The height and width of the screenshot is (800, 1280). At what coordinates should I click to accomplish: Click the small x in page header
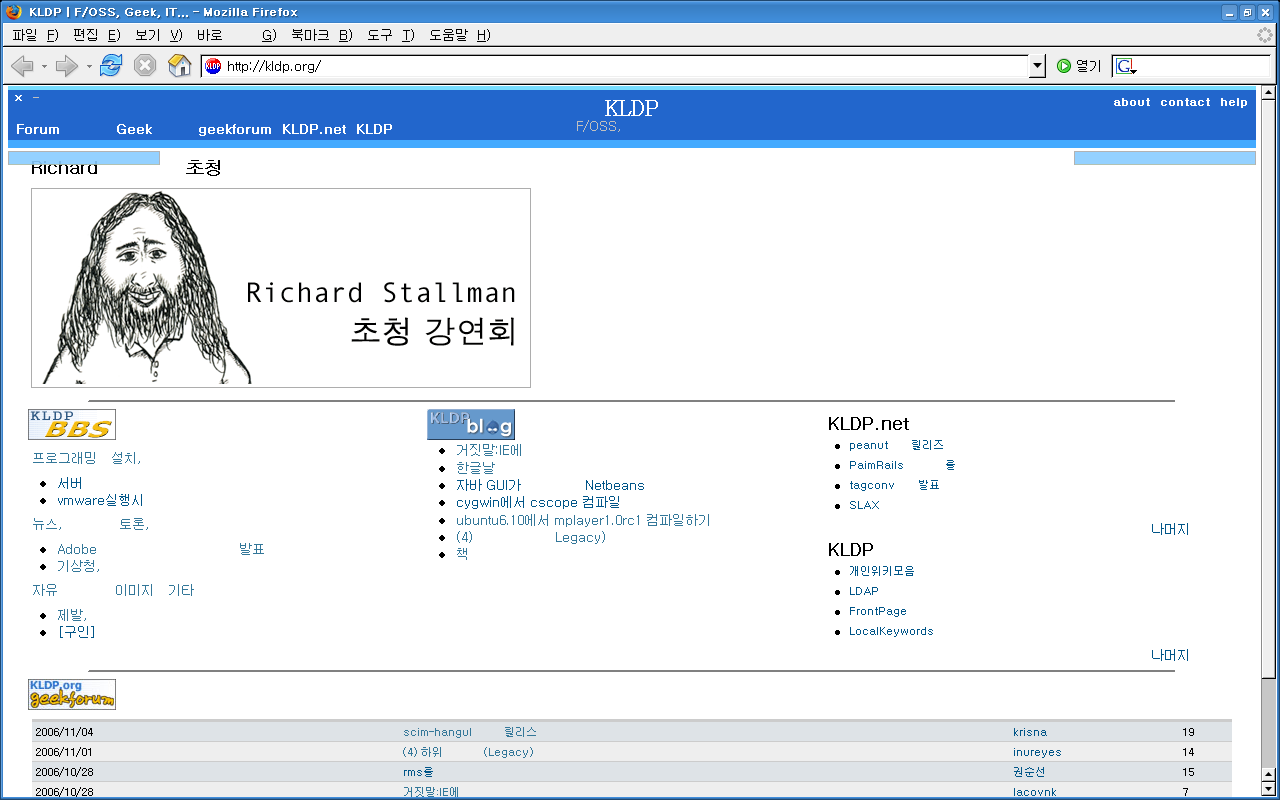[18, 98]
